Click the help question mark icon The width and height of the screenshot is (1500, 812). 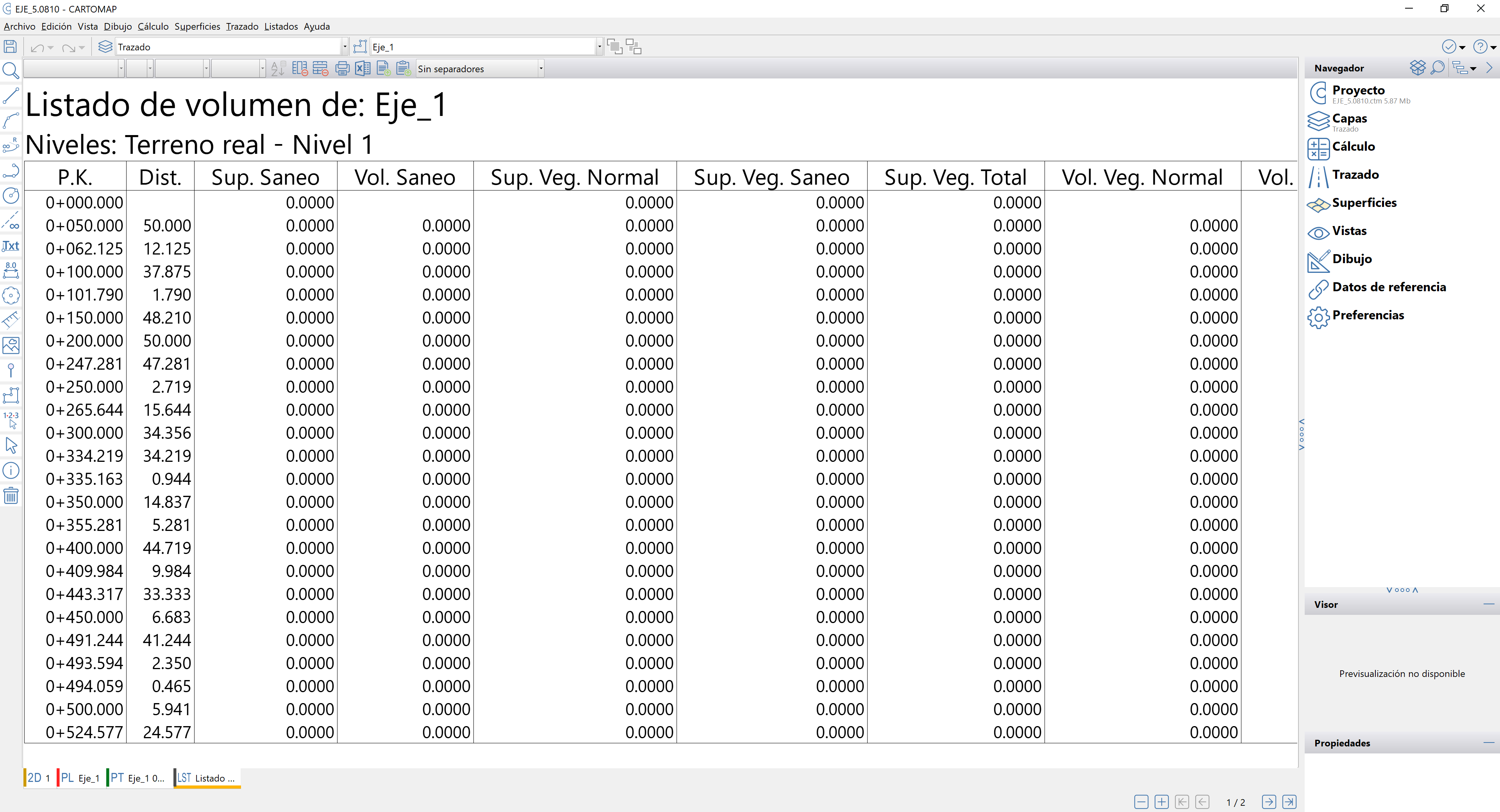(1480, 46)
